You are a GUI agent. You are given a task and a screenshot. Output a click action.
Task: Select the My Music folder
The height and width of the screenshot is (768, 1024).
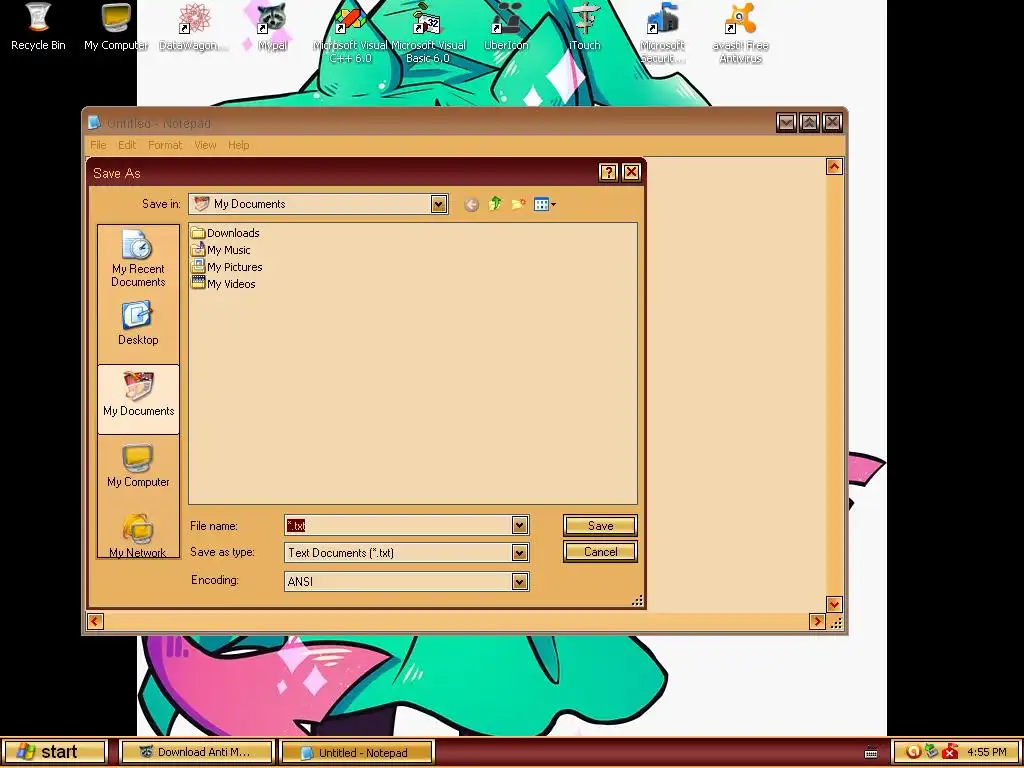click(x=221, y=250)
